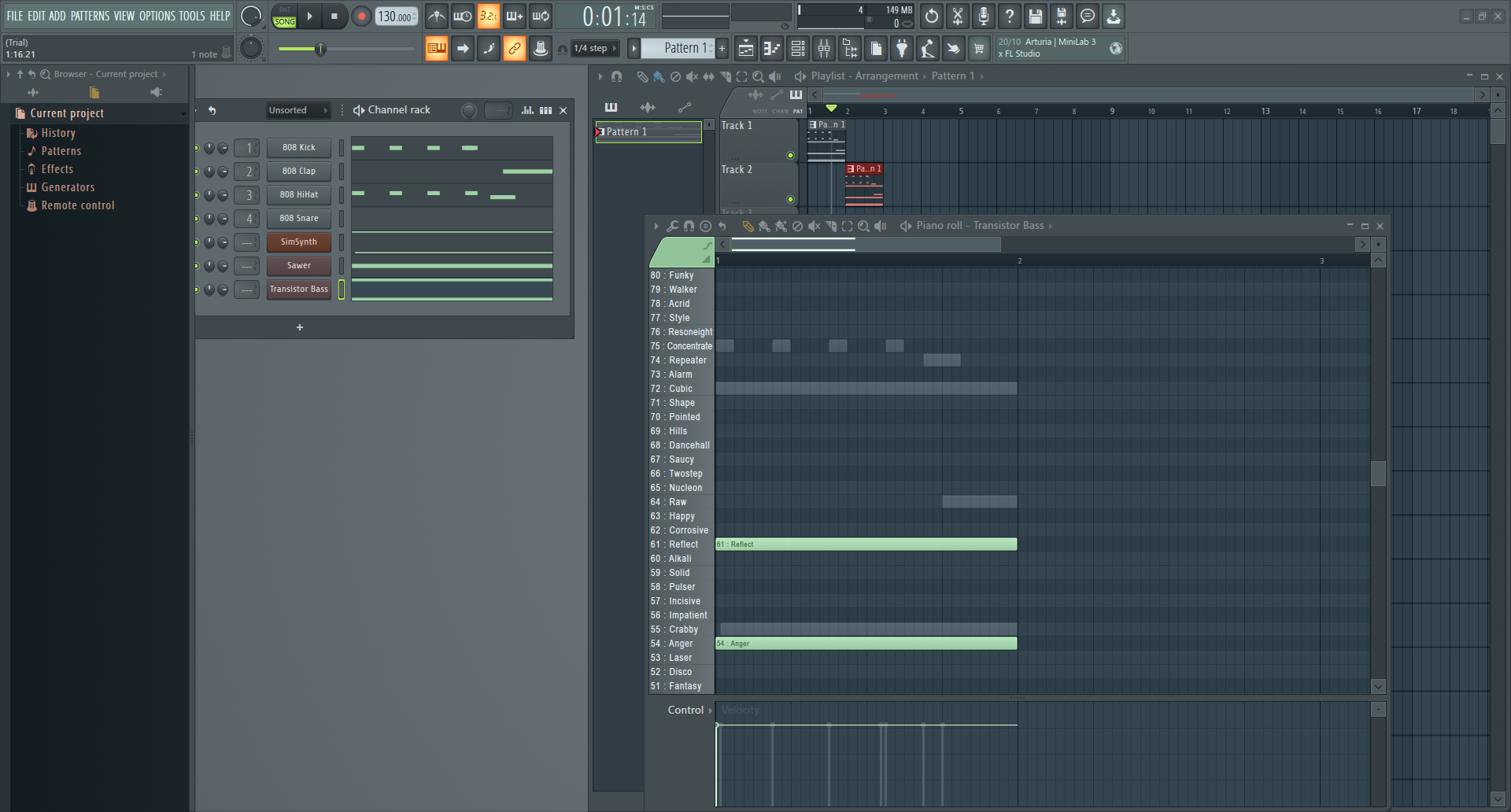Open the 1/4 step snap dropdown

(x=596, y=49)
